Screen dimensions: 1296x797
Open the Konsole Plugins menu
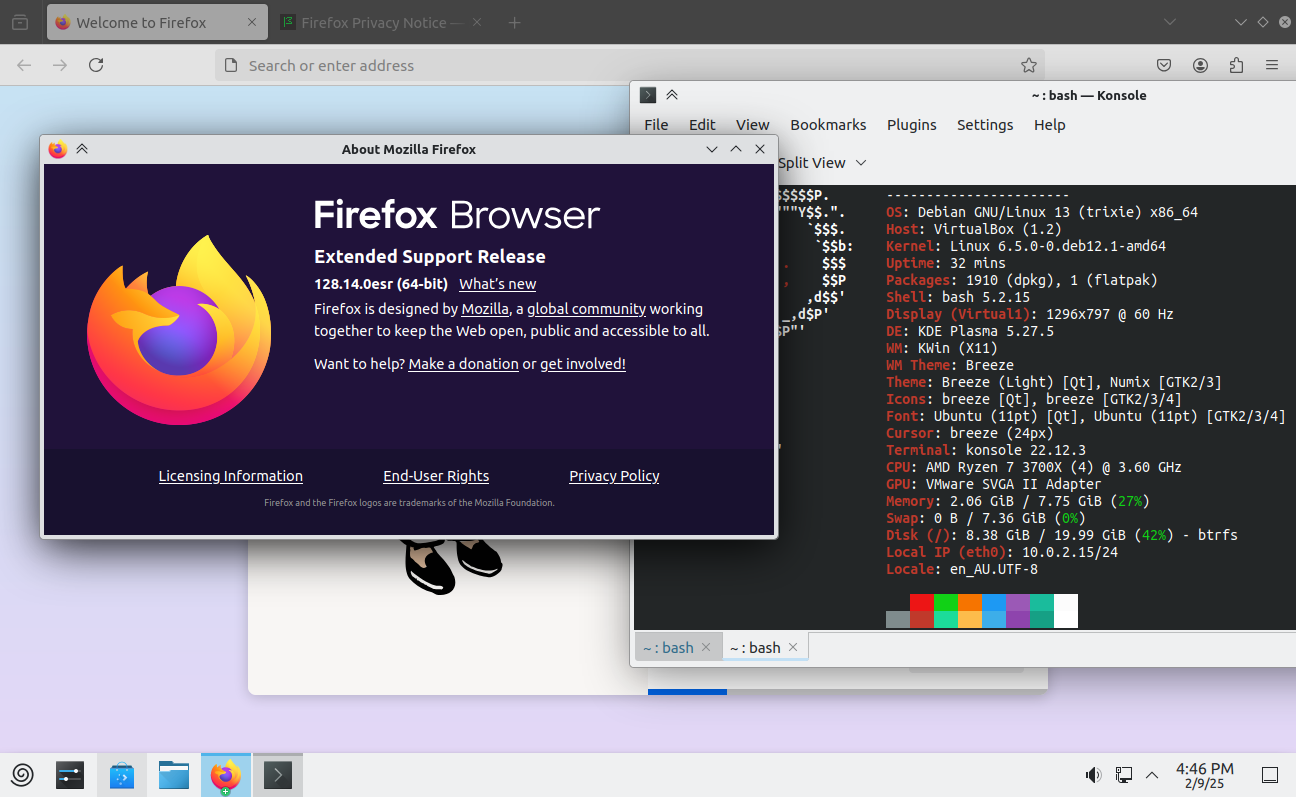[912, 125]
